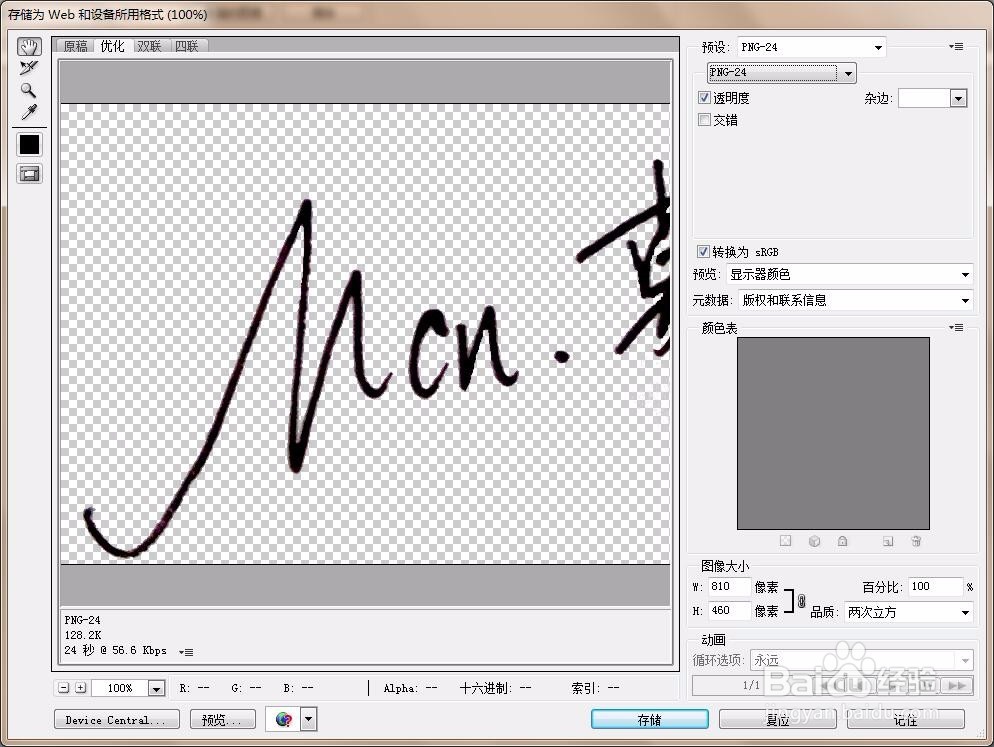Click delete color trash icon
Viewport: 994px width, 747px height.
pyautogui.click(x=916, y=541)
